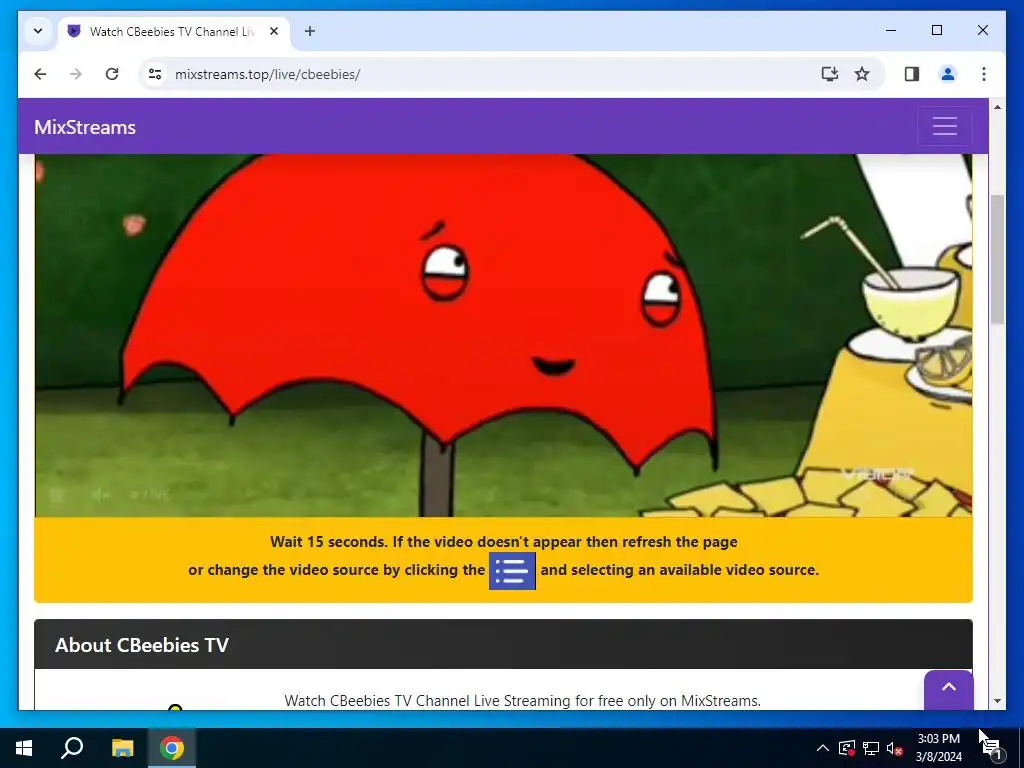Click 'Wait 15 seconds' notice text
Viewport: 1024px width, 768px height.
pyautogui.click(x=503, y=542)
